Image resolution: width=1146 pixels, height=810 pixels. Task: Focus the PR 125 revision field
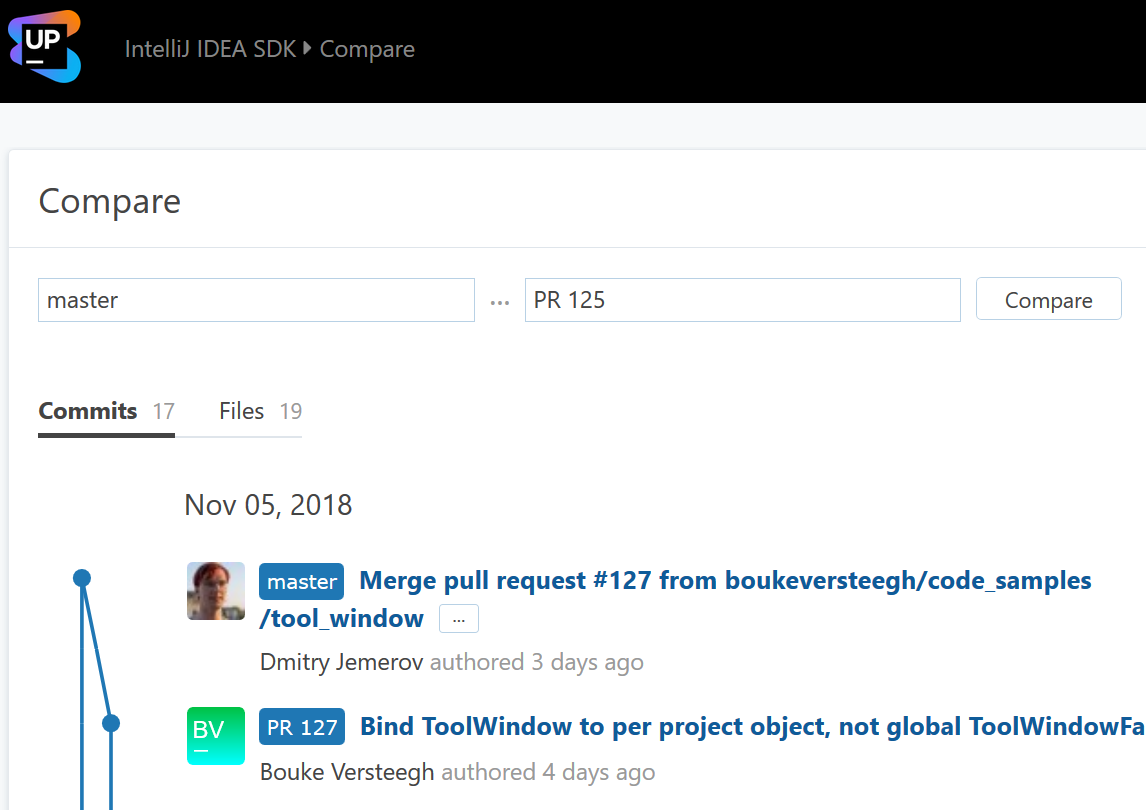(x=742, y=300)
